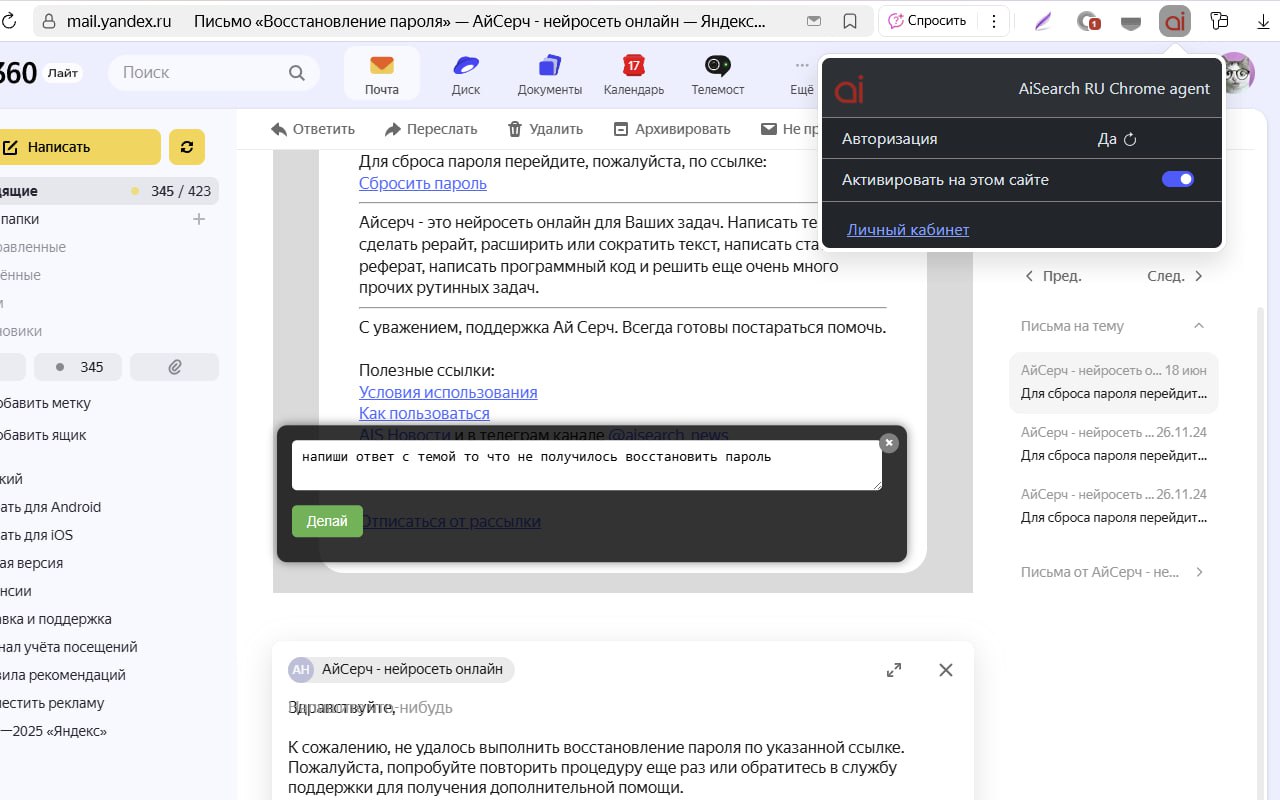This screenshot has height=800, width=1280.
Task: Expand the reply editor to fullscreen
Action: pos(894,670)
